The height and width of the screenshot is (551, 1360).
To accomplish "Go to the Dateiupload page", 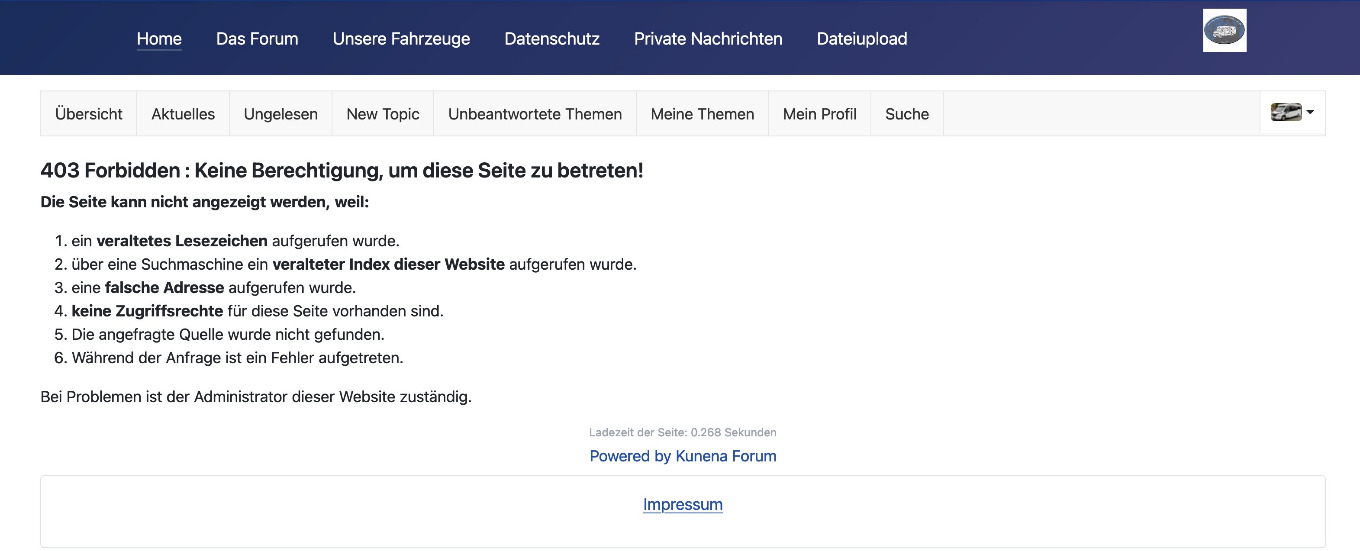I will [x=862, y=39].
